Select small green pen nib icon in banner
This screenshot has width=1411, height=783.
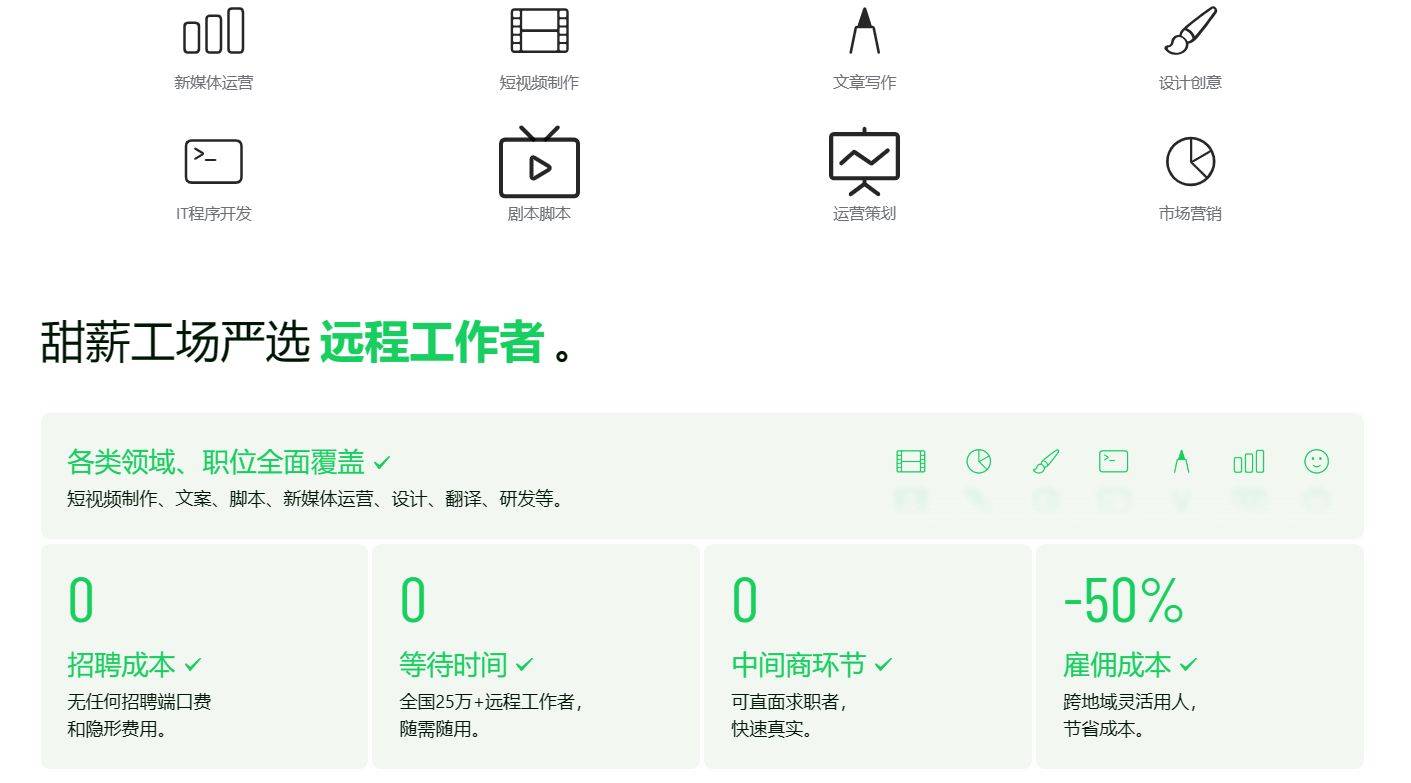pyautogui.click(x=1181, y=461)
